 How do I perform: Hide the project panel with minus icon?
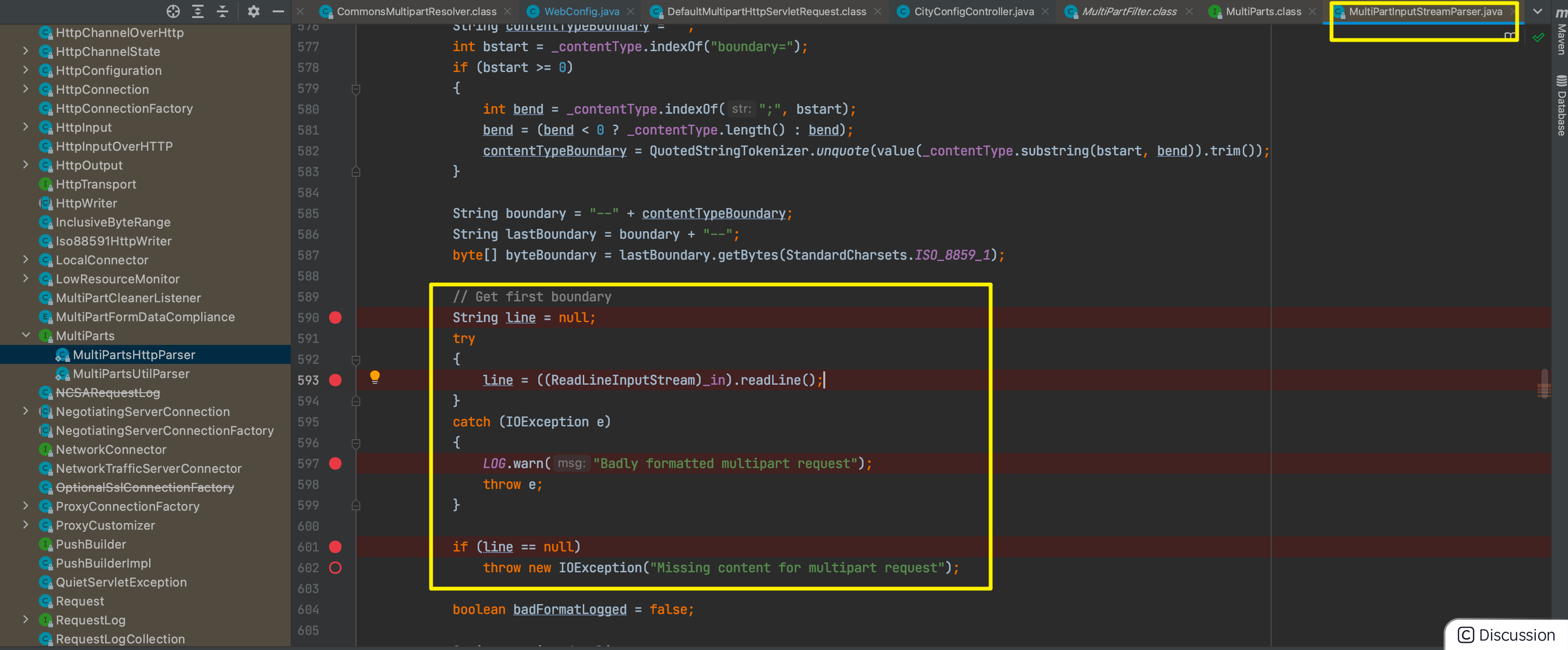pyautogui.click(x=278, y=11)
